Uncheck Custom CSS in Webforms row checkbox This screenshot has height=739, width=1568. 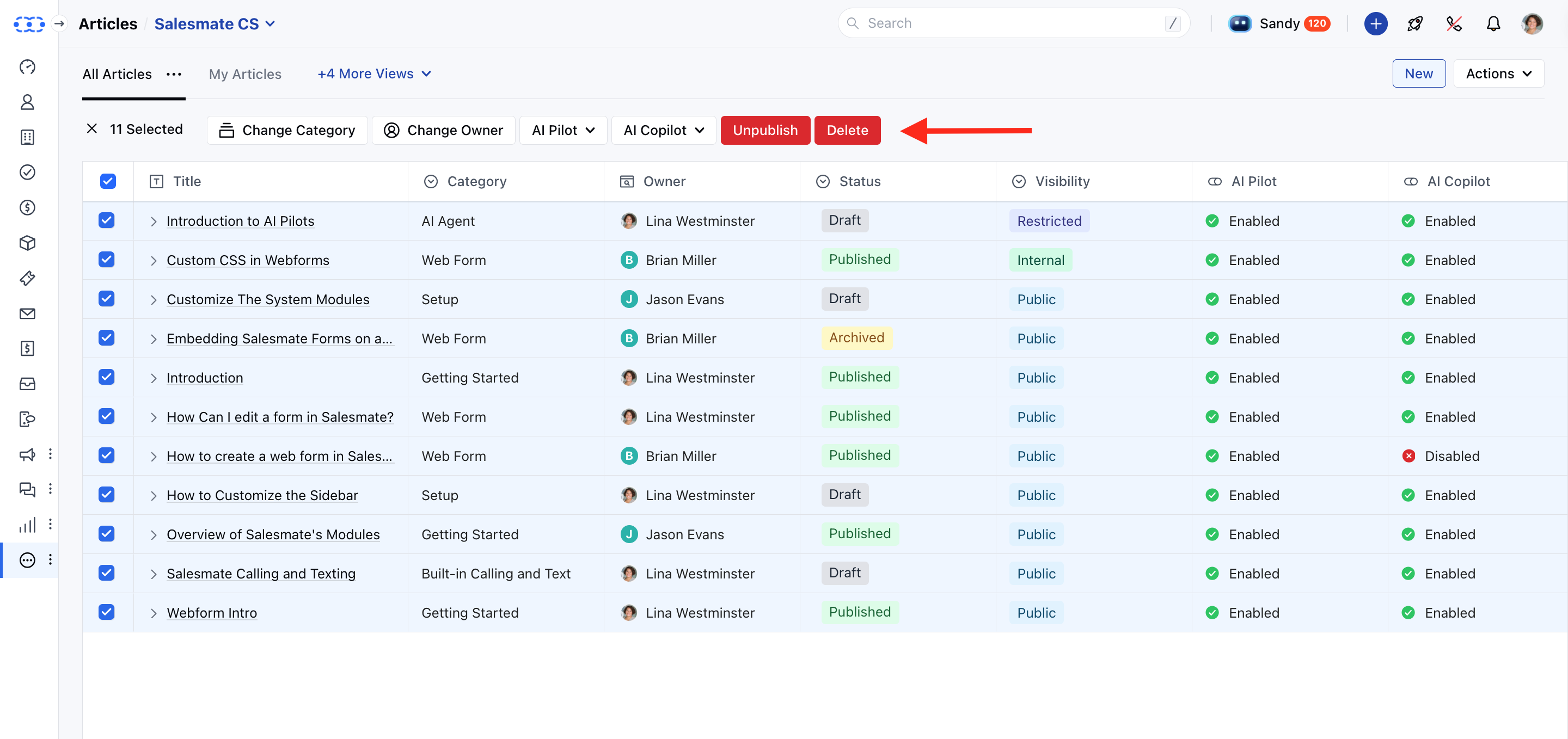pyautogui.click(x=107, y=260)
